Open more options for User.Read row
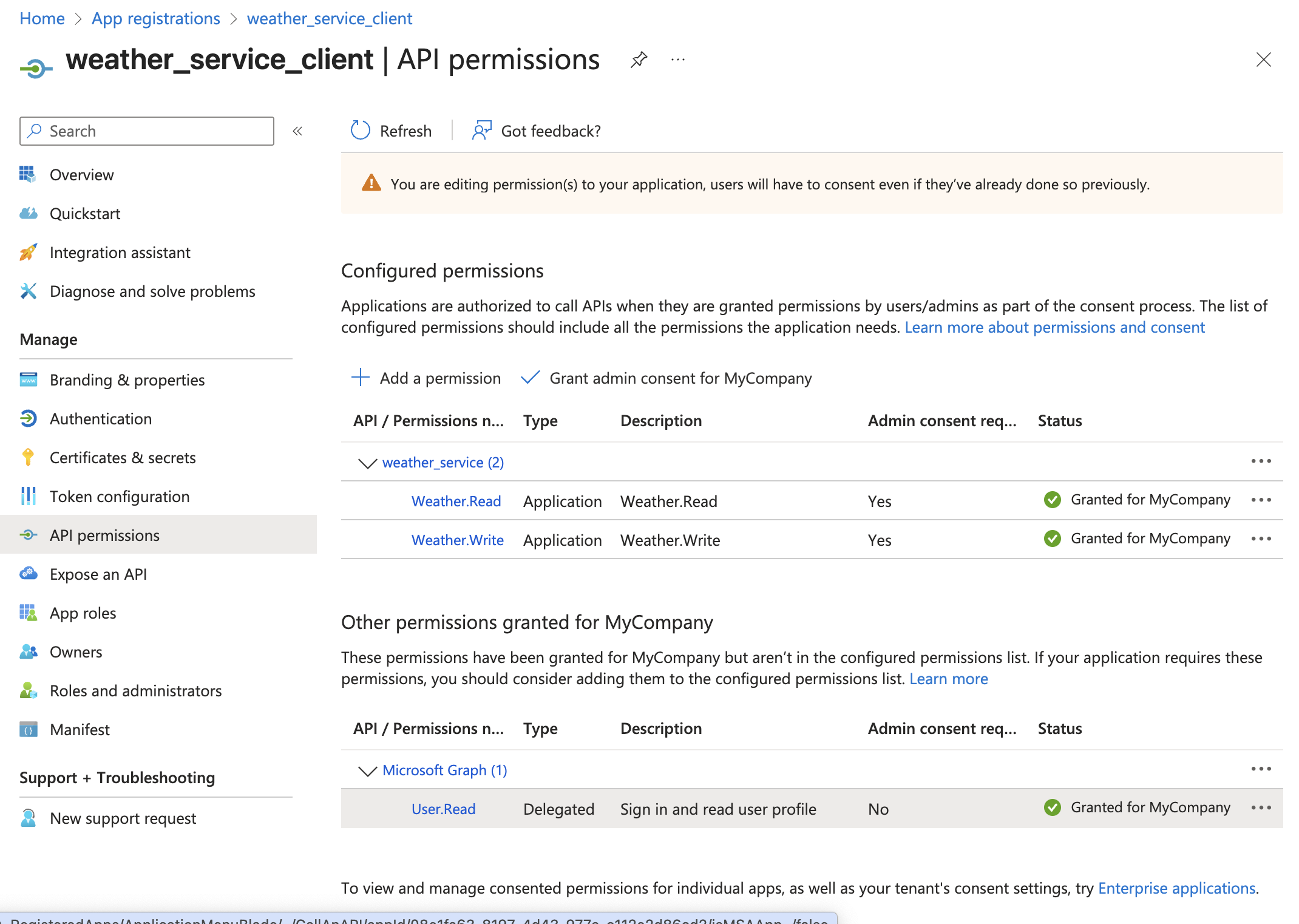This screenshot has width=1299, height=924. 1261,807
